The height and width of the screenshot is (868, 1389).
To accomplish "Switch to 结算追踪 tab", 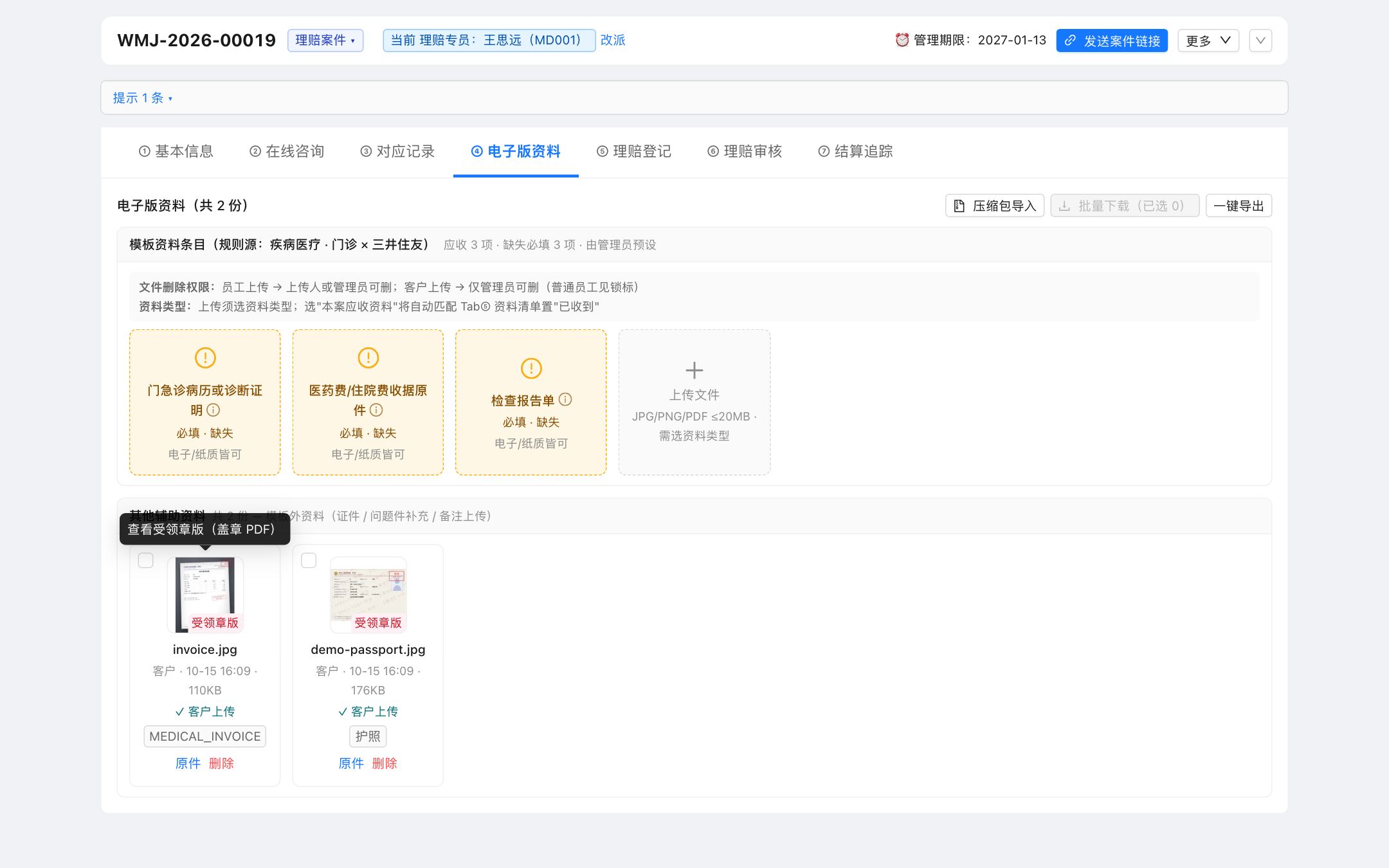I will tap(855, 151).
